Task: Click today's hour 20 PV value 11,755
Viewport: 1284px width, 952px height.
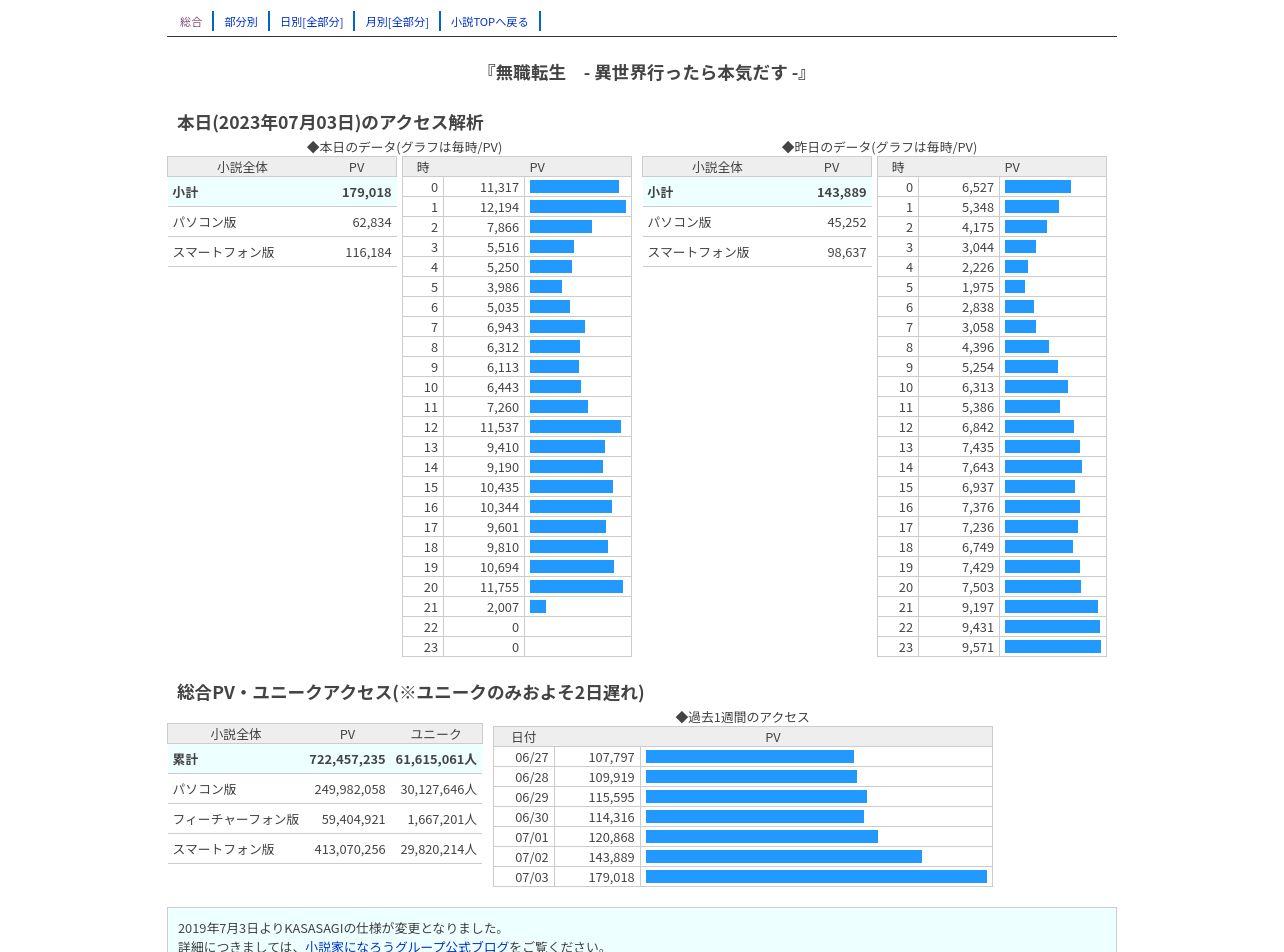Action: pyautogui.click(x=499, y=587)
